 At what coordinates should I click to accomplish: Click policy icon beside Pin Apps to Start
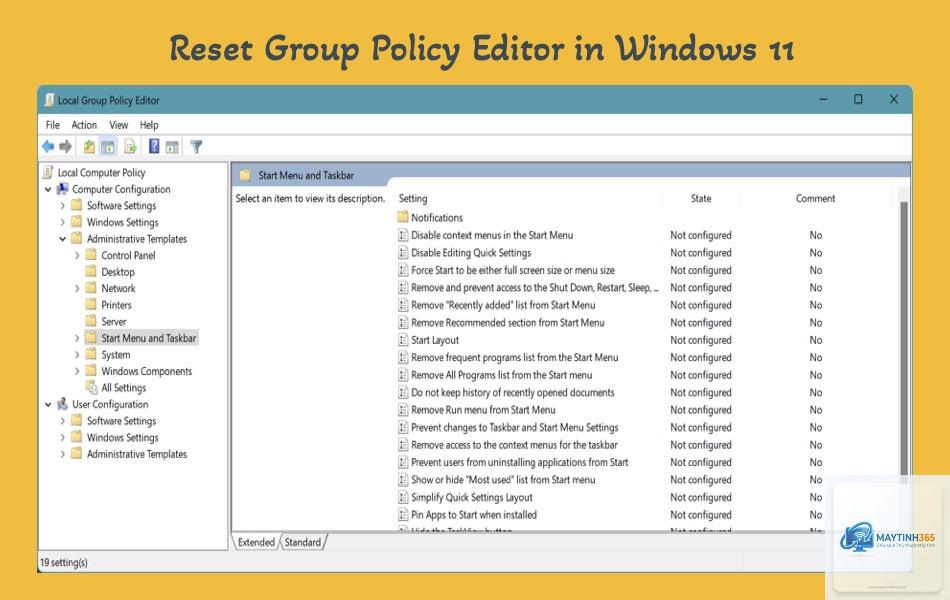click(x=403, y=515)
